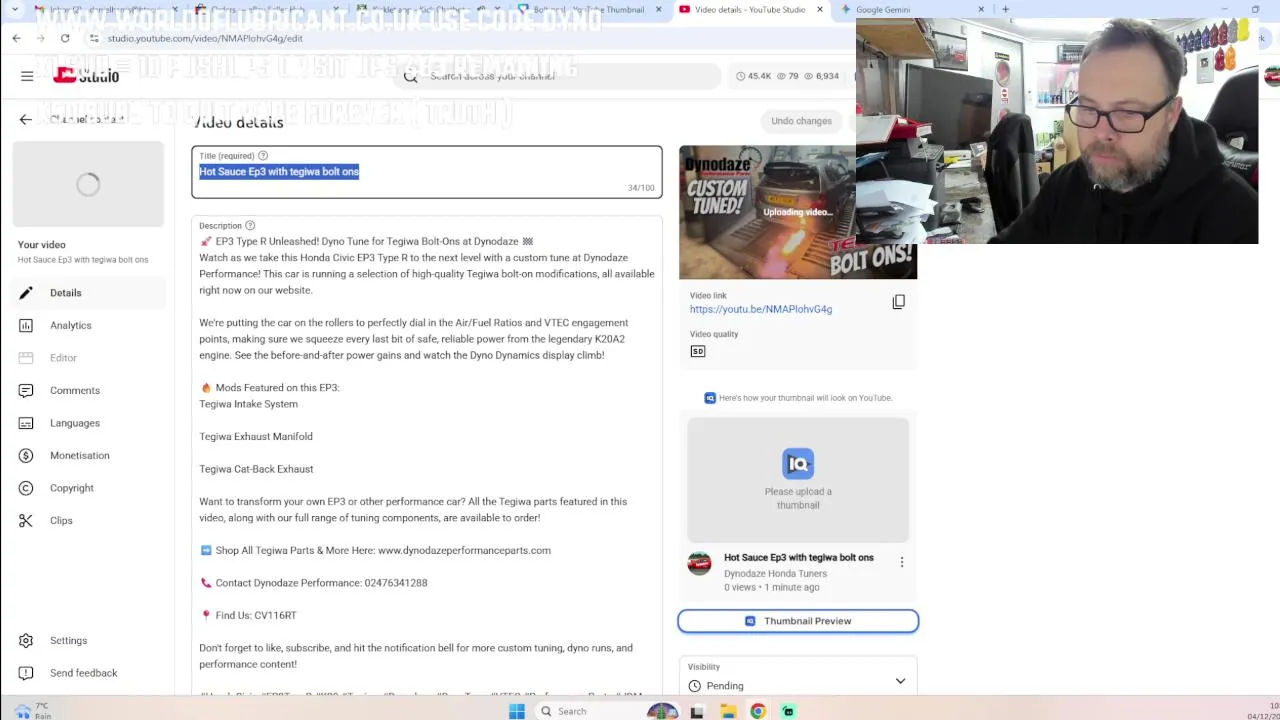Open Chrome from the taskbar
The width and height of the screenshot is (1280, 720).
(x=758, y=711)
